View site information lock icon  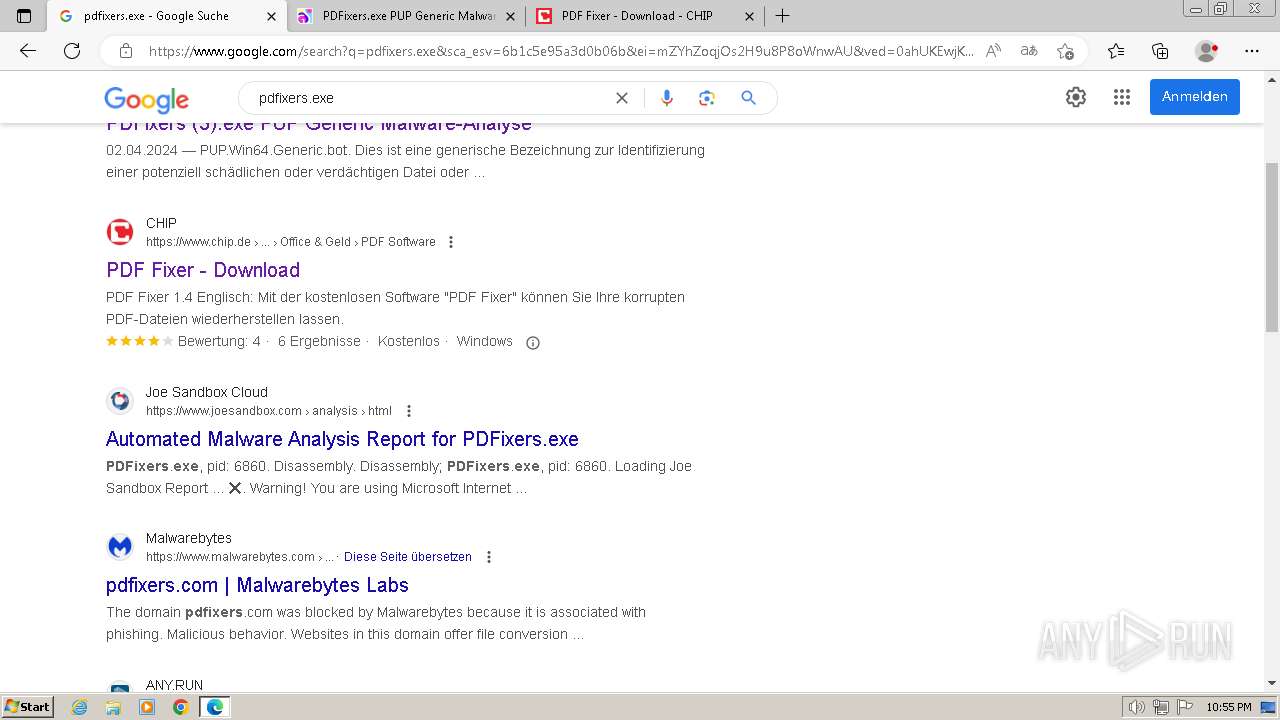126,51
